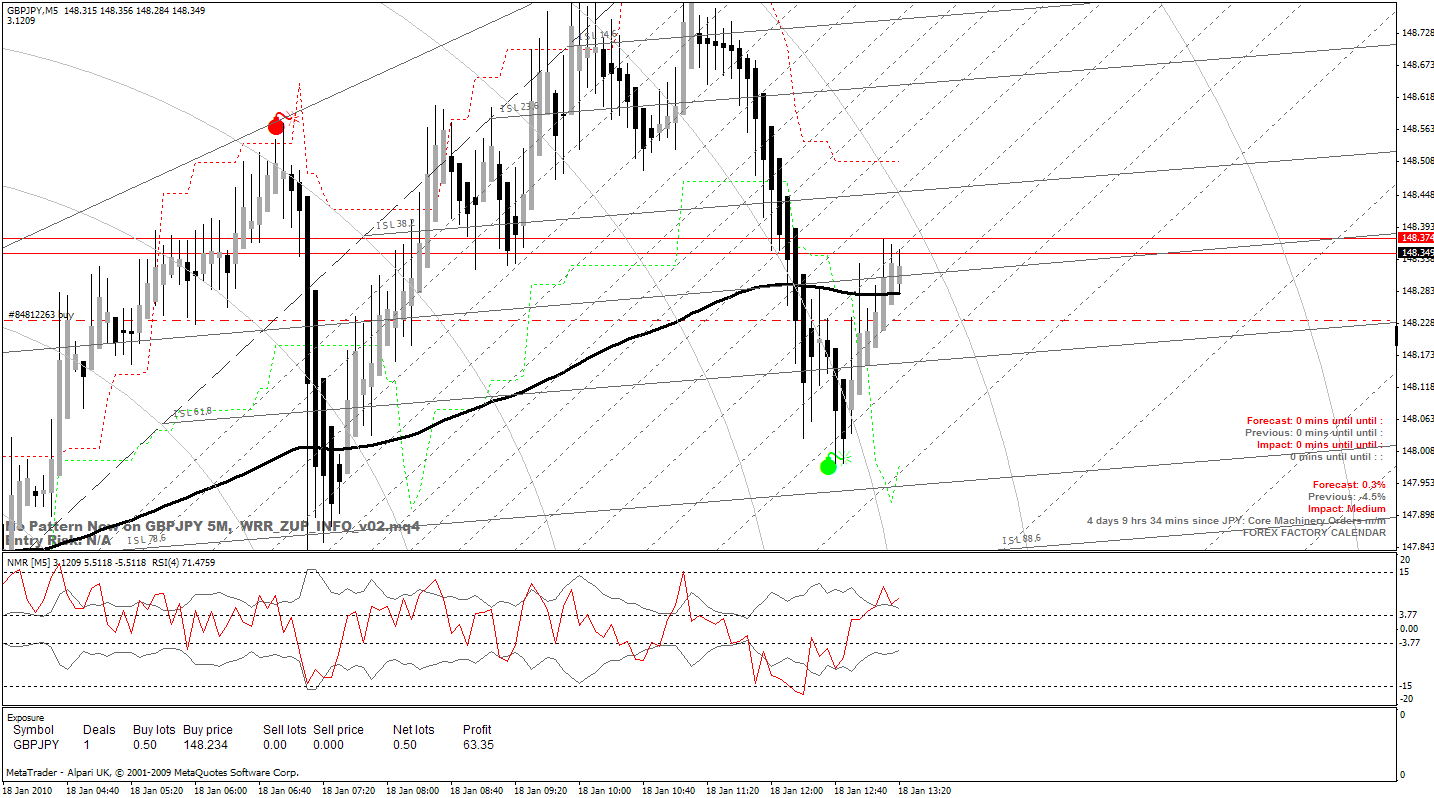Click the 'Core Machinery Orders m/m' news line
Viewport: 1434px width, 798px height.
1236,520
